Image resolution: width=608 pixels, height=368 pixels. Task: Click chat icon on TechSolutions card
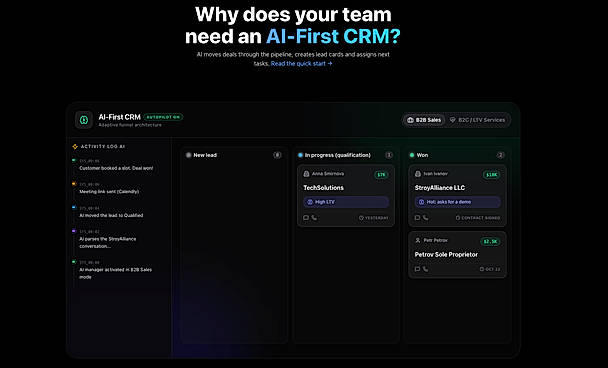[x=306, y=218]
